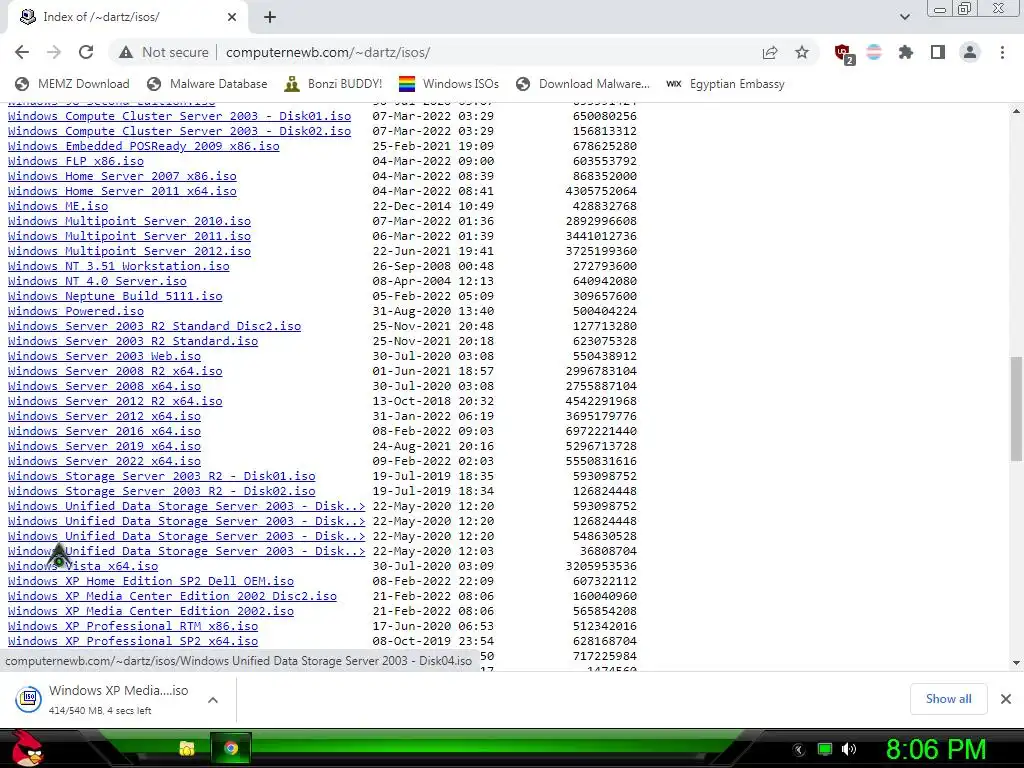The height and width of the screenshot is (768, 1024).
Task: Open a new tab with the plus button
Action: pos(270,17)
